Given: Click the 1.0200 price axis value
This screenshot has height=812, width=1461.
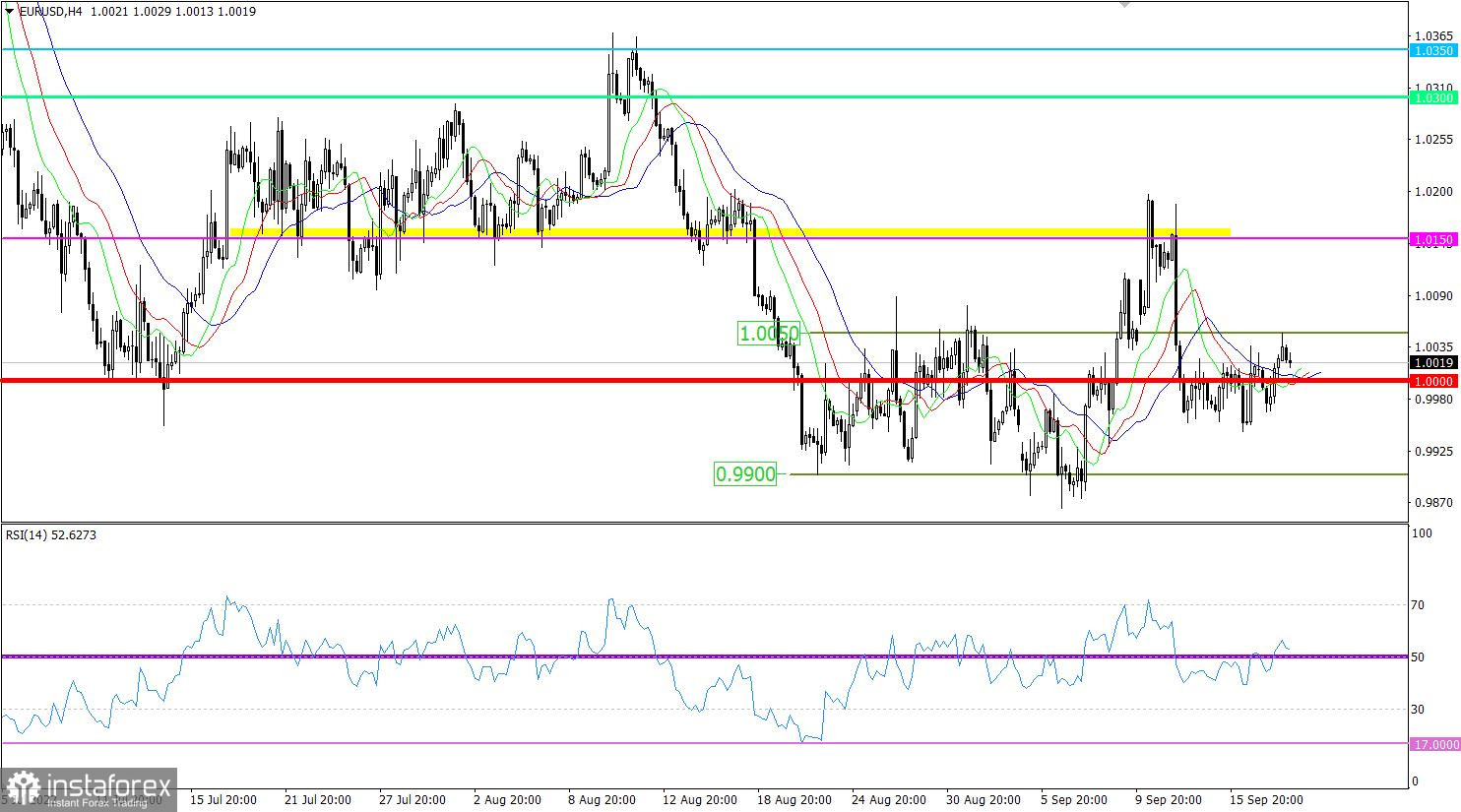Looking at the screenshot, I should point(1432,192).
